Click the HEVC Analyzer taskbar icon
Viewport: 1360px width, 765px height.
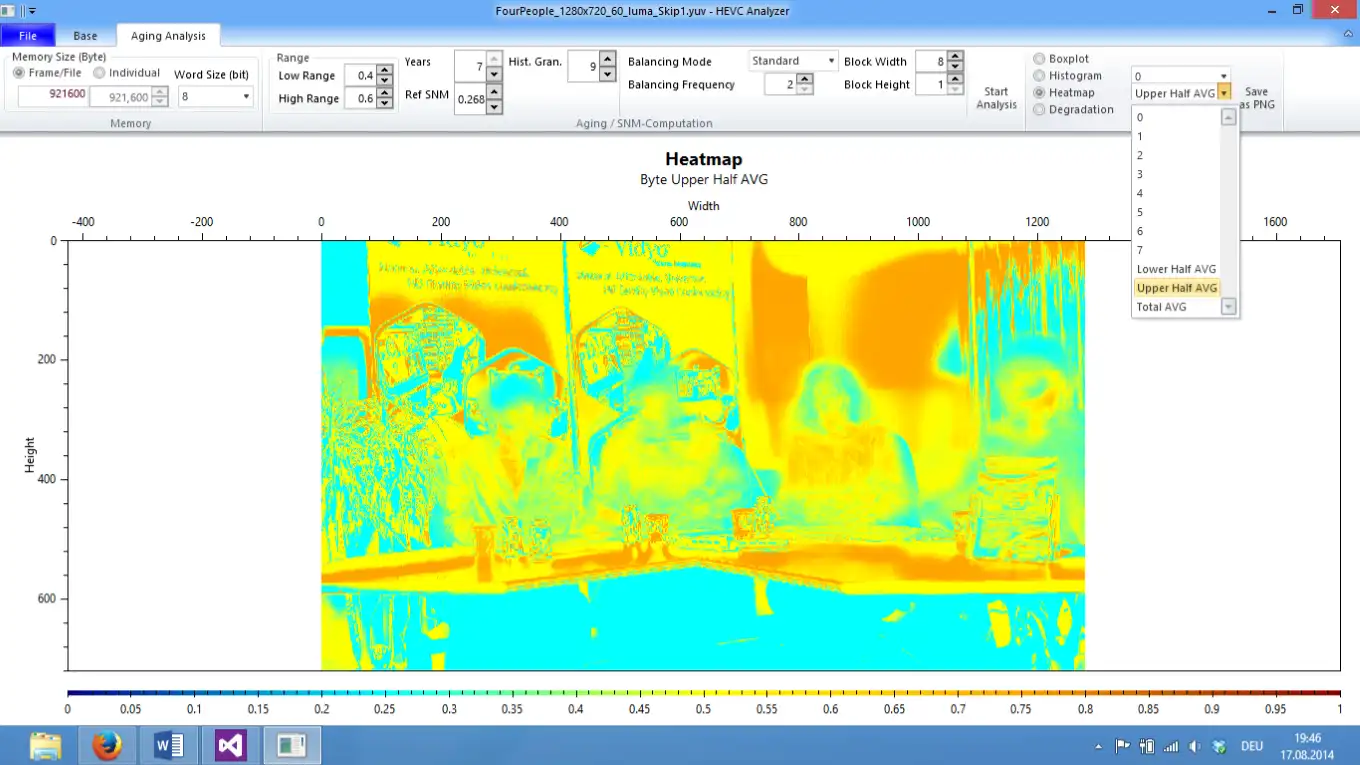point(292,746)
